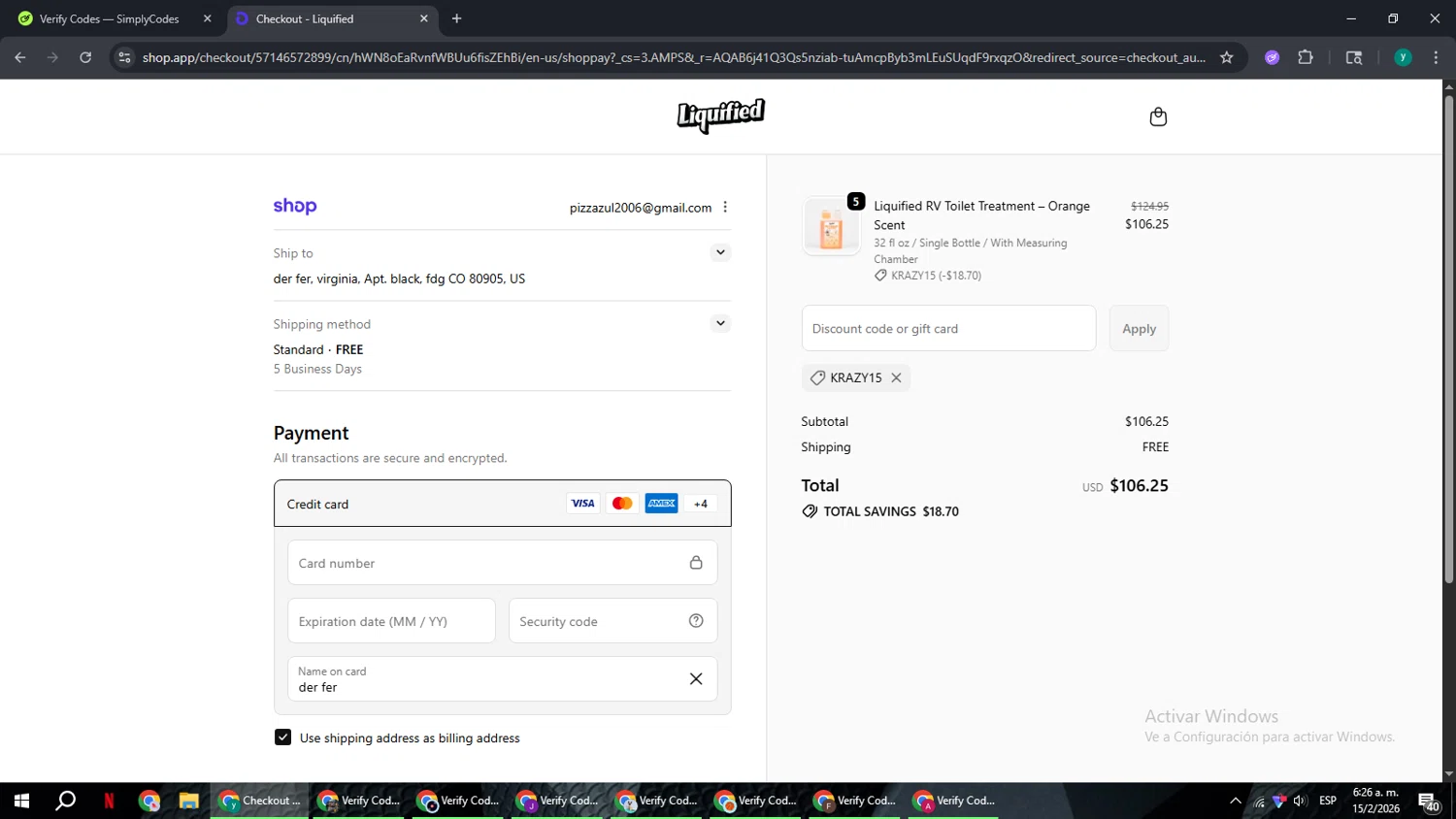
Task: Open the volume control in system tray
Action: 1300,801
